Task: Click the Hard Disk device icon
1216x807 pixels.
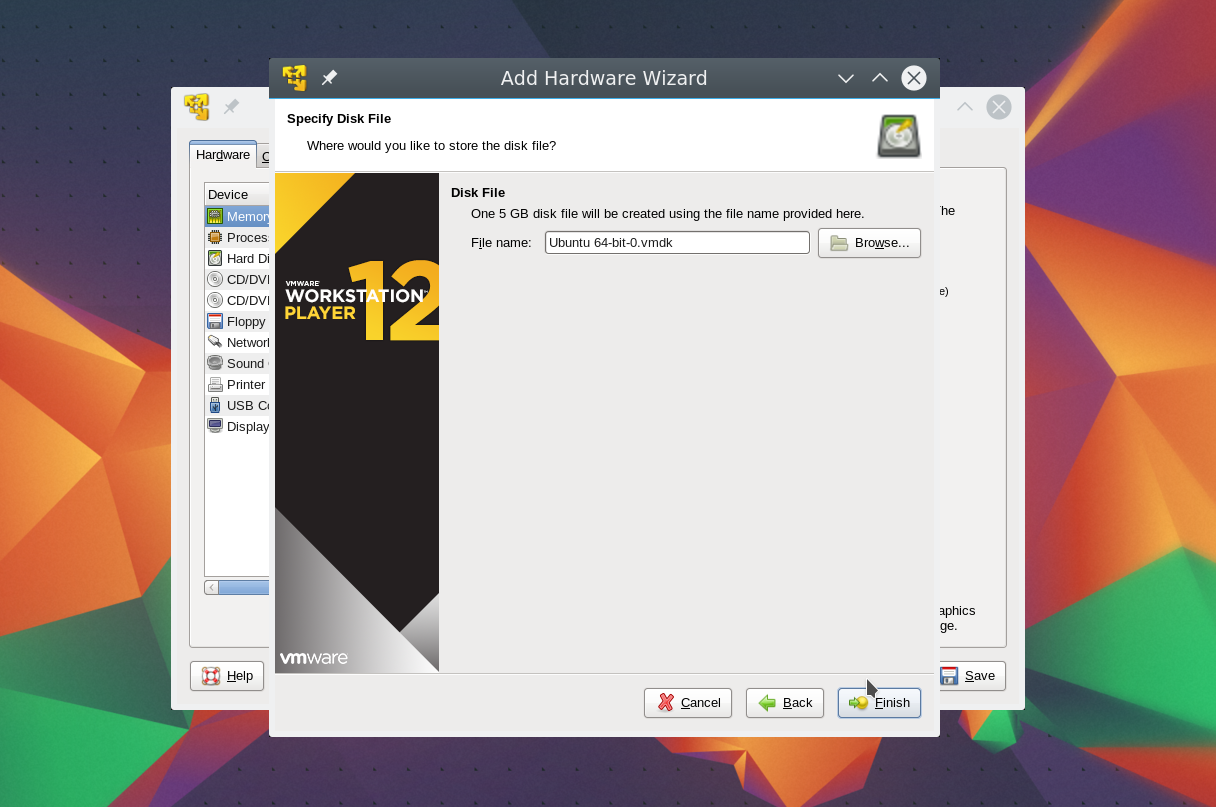Action: (215, 259)
